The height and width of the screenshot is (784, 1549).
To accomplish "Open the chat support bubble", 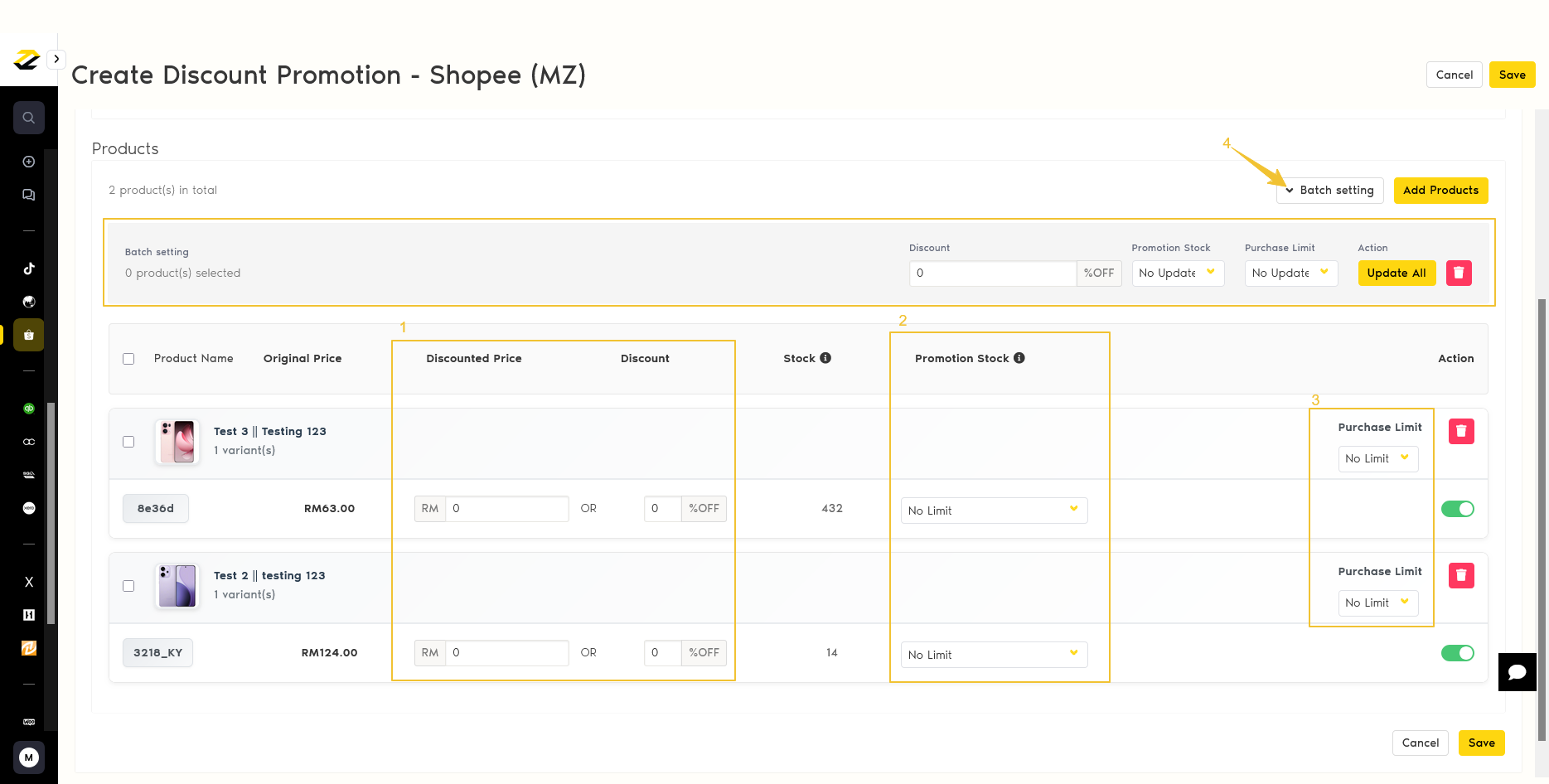I will [x=1517, y=672].
